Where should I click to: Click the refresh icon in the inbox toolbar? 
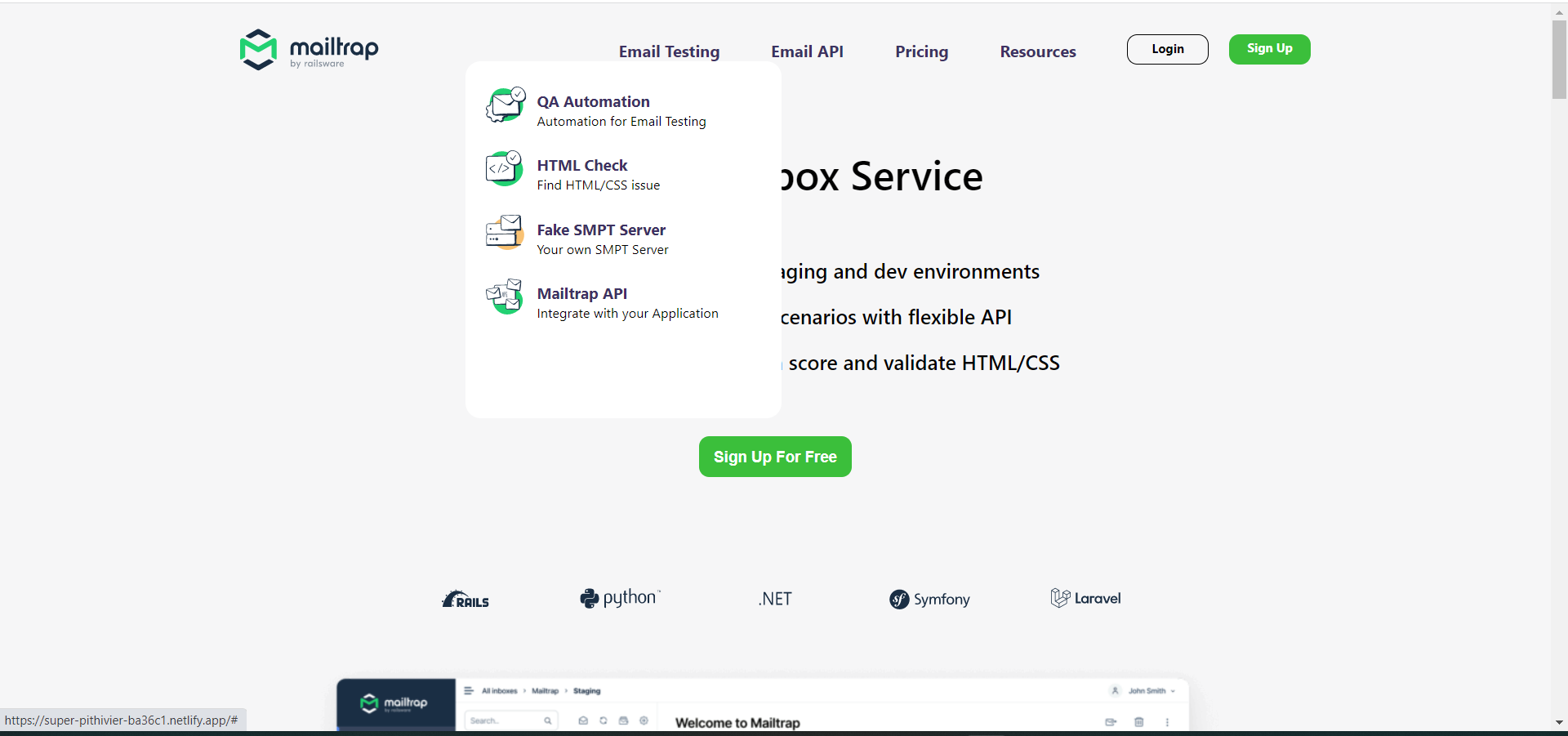point(603,720)
